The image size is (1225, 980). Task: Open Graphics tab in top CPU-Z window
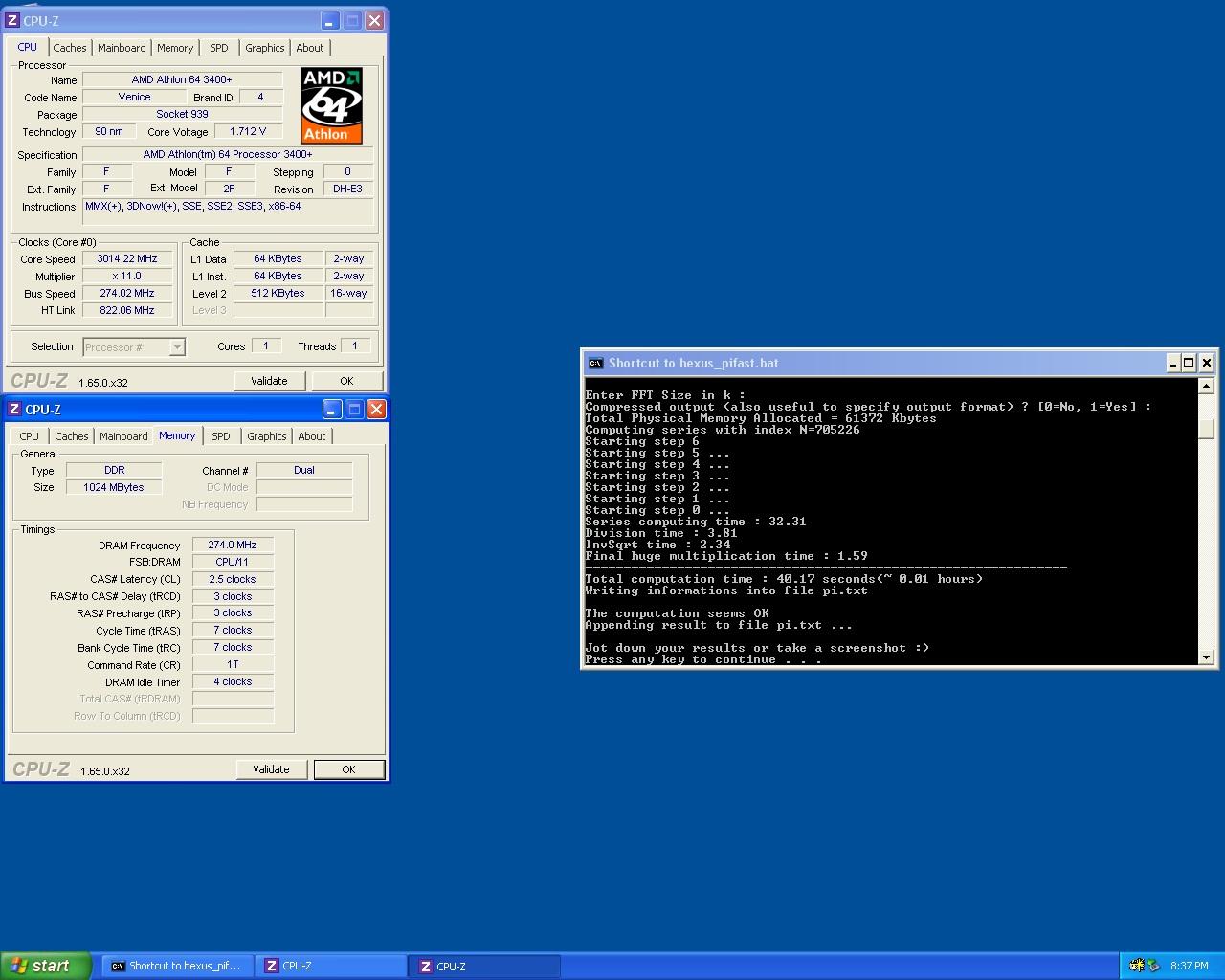coord(265,48)
